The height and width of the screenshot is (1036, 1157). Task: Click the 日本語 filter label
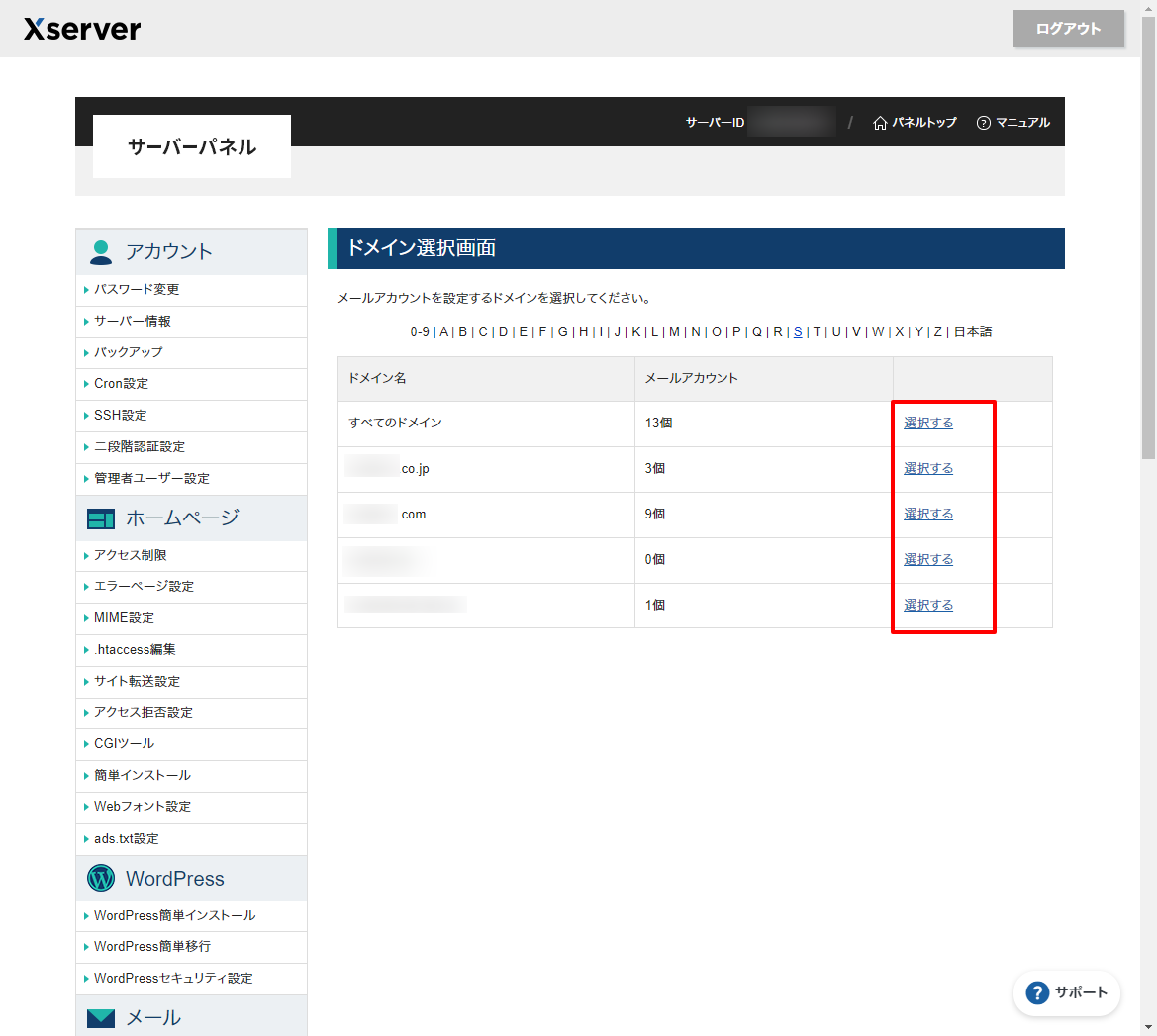(x=973, y=332)
